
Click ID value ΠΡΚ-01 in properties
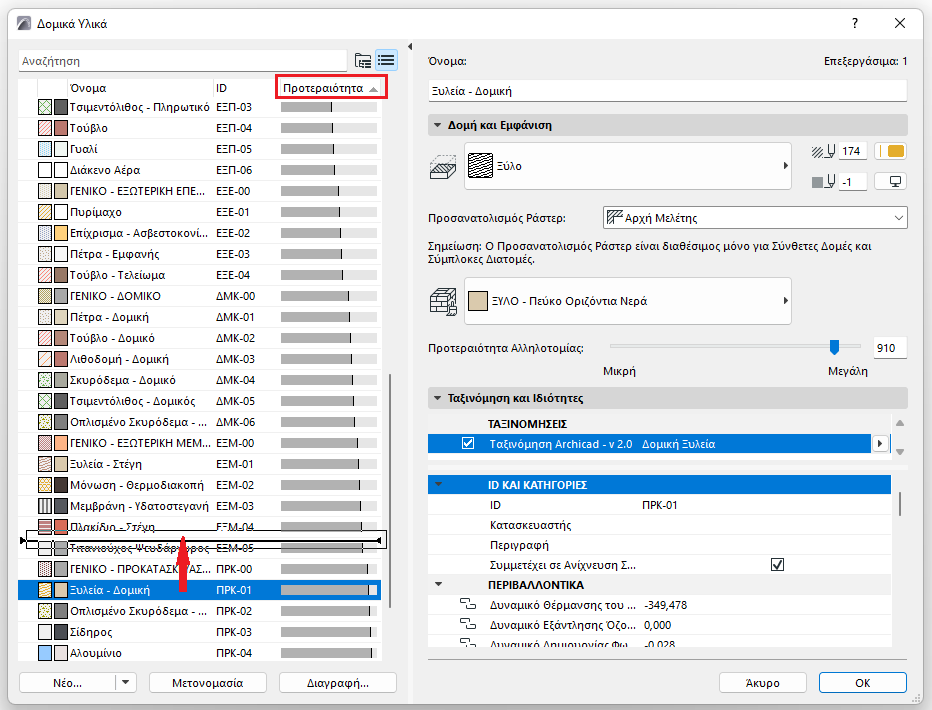[659, 505]
